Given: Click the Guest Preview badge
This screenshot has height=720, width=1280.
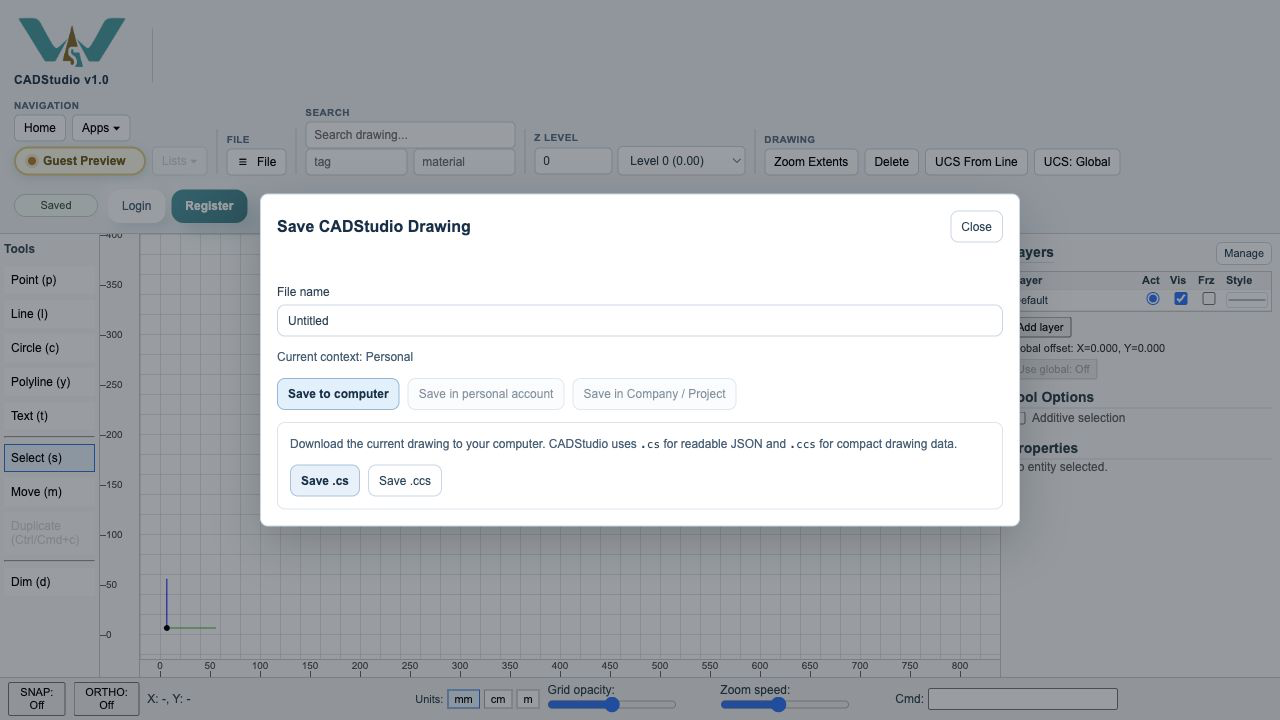Looking at the screenshot, I should pyautogui.click(x=79, y=161).
